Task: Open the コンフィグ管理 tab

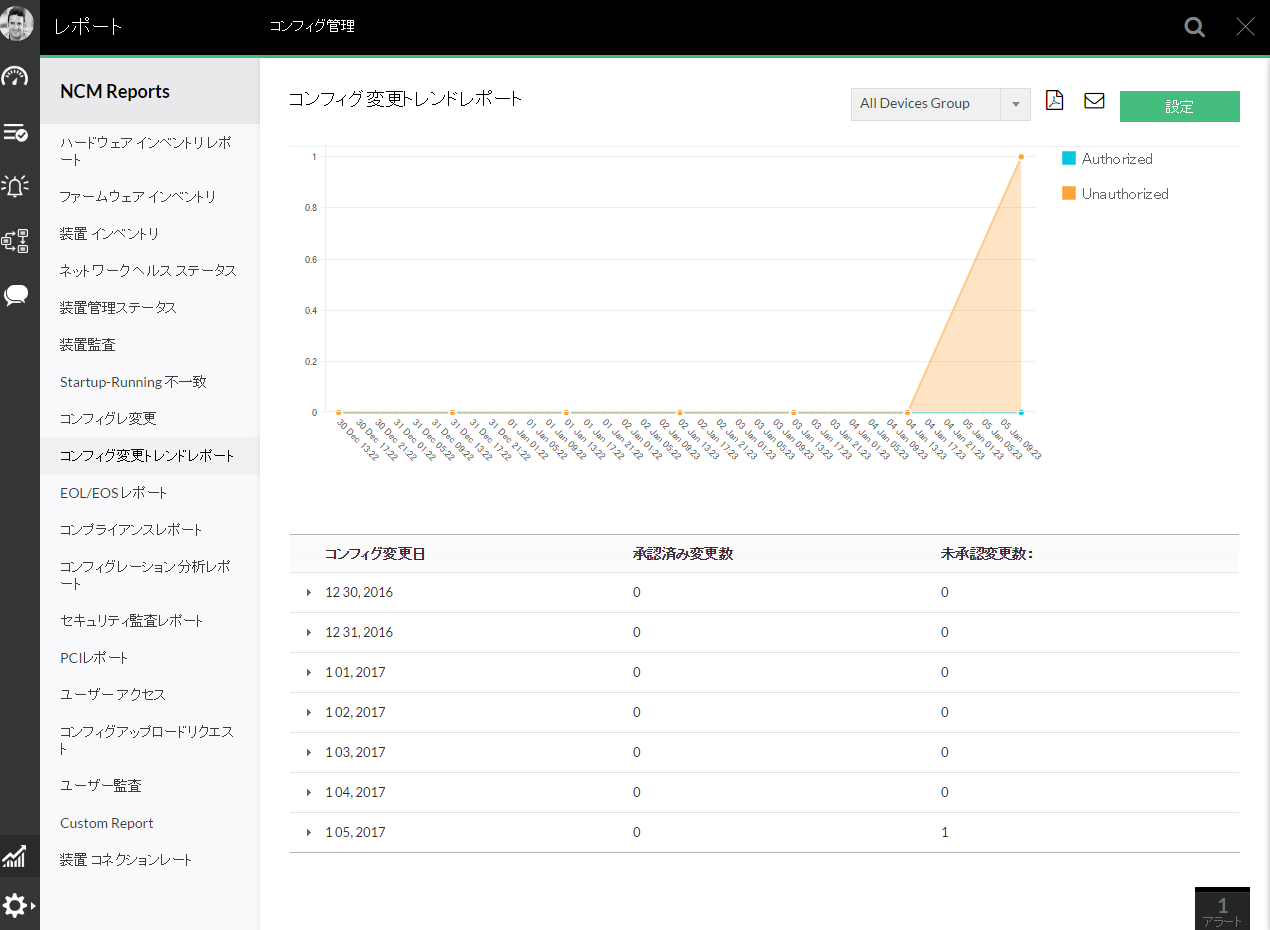Action: pyautogui.click(x=312, y=26)
